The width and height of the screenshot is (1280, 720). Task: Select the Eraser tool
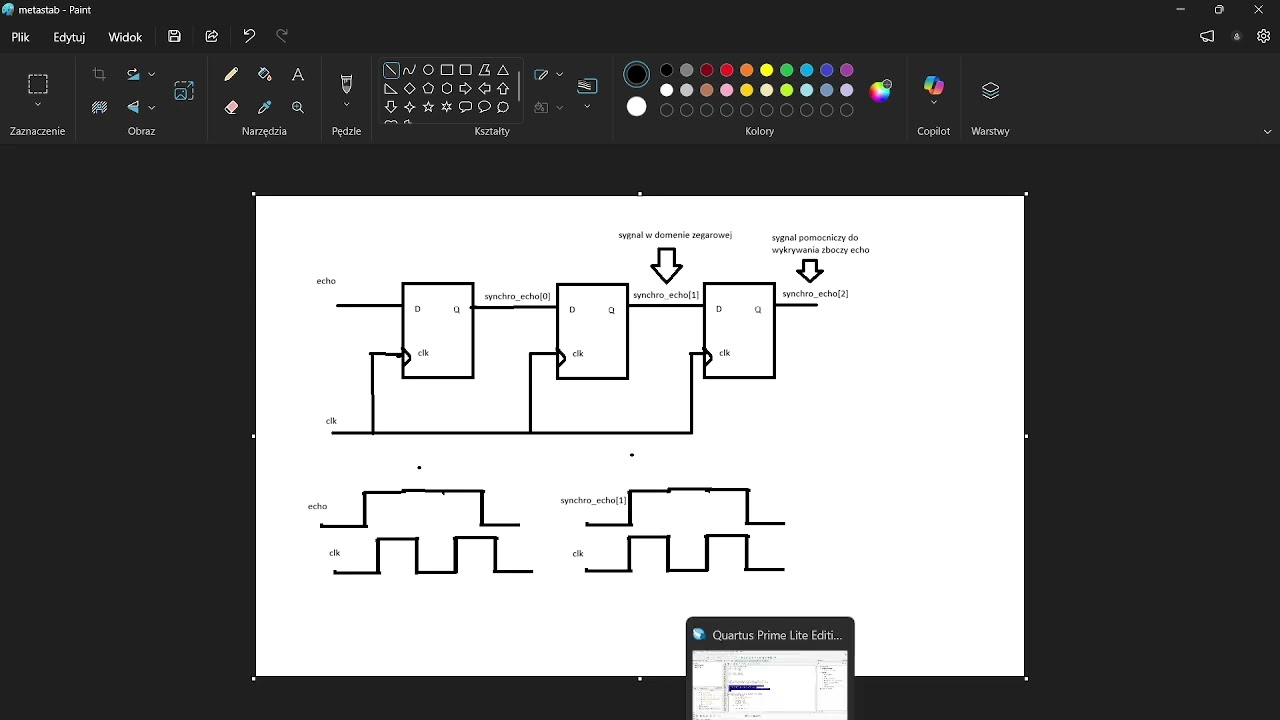(x=231, y=107)
